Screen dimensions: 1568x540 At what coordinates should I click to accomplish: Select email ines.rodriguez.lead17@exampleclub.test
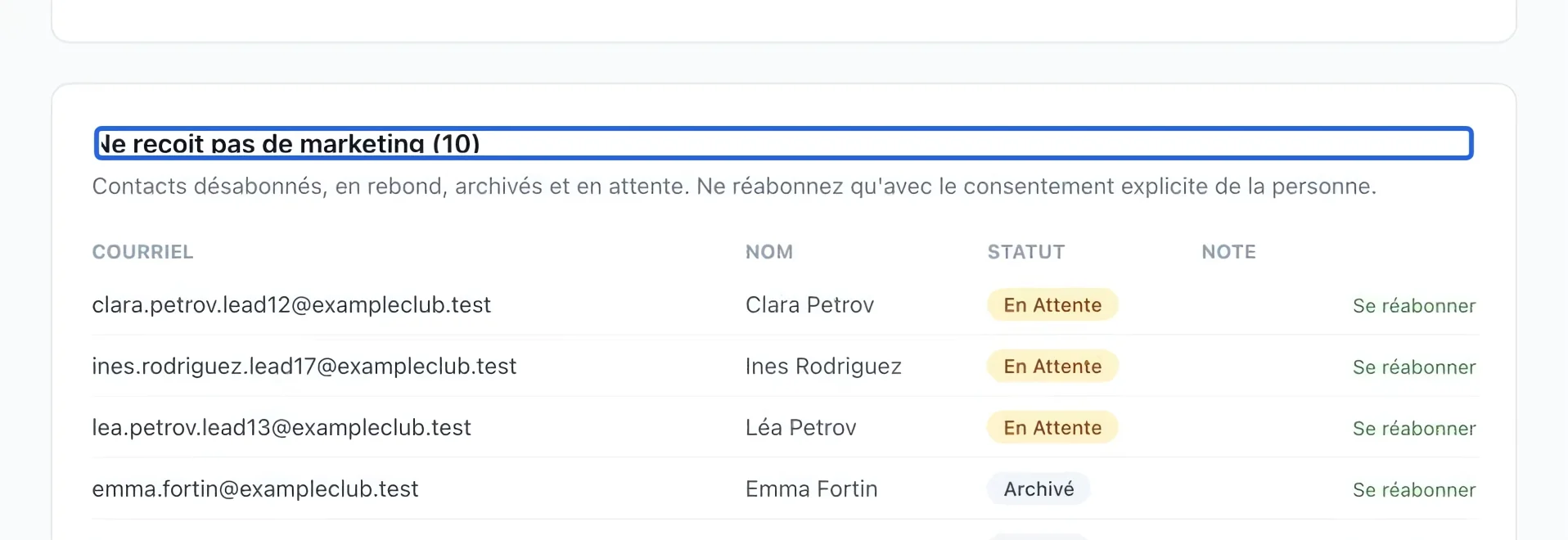pyautogui.click(x=304, y=367)
